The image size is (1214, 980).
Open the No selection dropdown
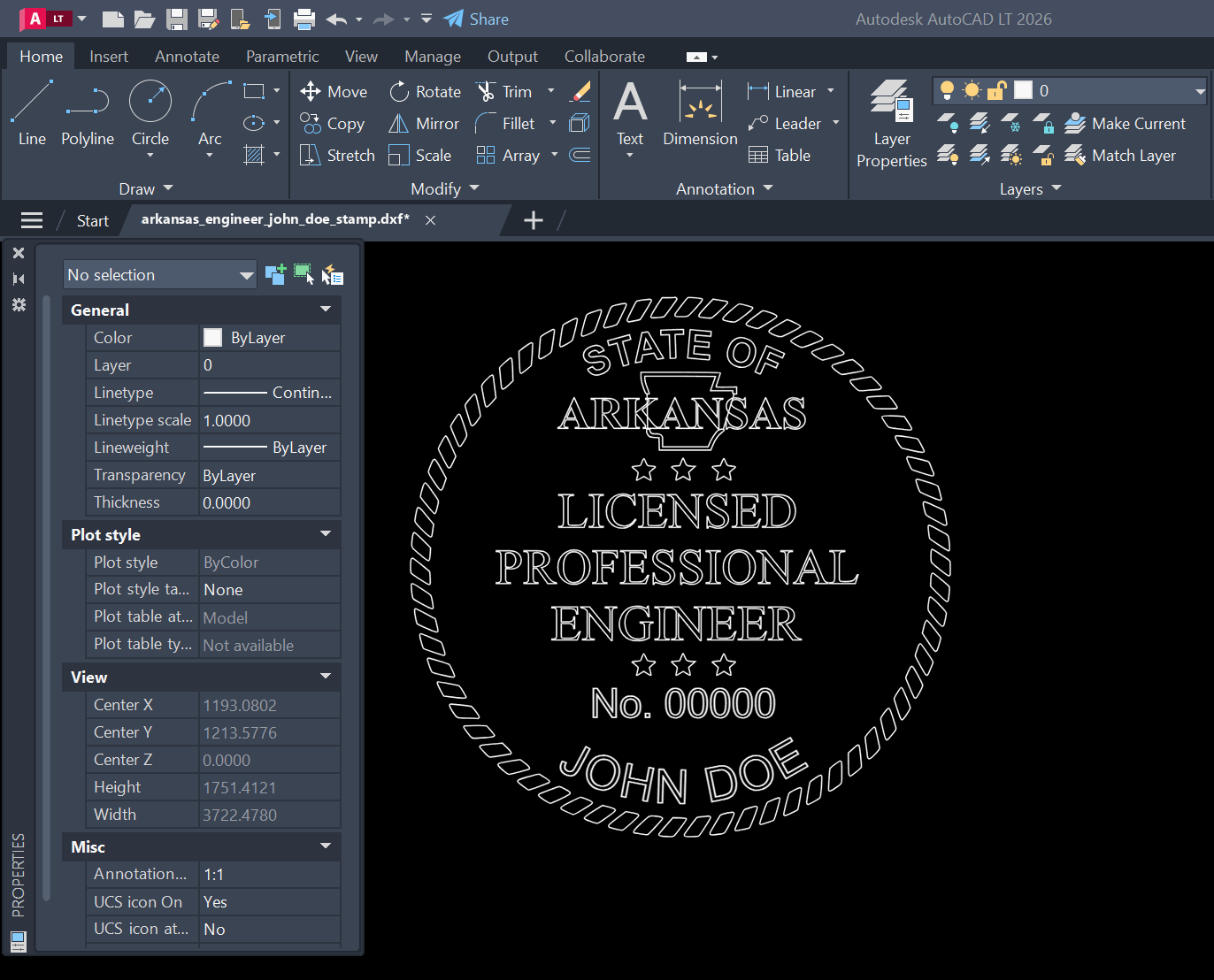click(x=159, y=275)
